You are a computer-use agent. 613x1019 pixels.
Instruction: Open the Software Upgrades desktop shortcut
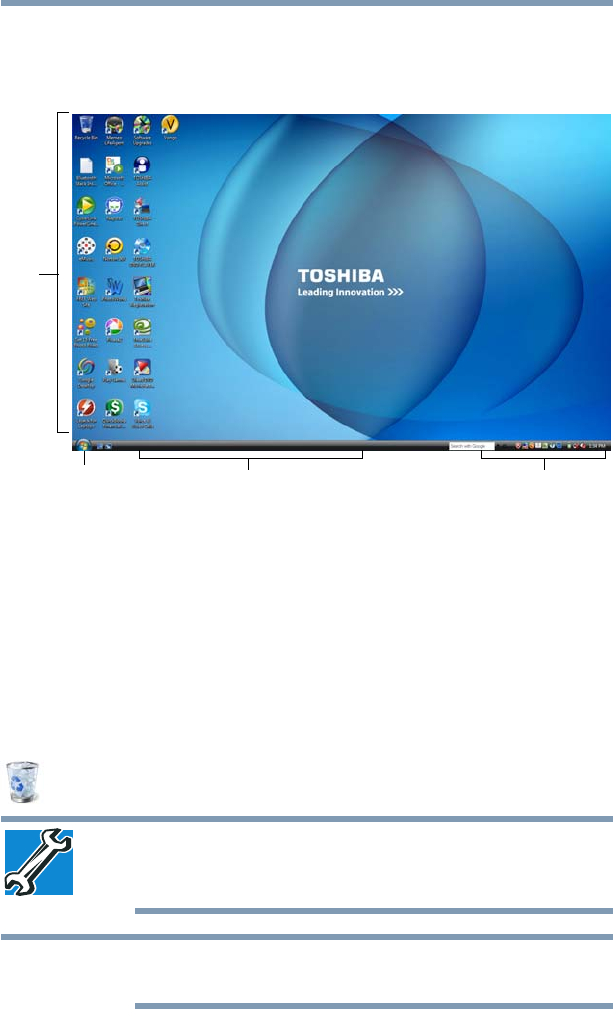pos(142,130)
